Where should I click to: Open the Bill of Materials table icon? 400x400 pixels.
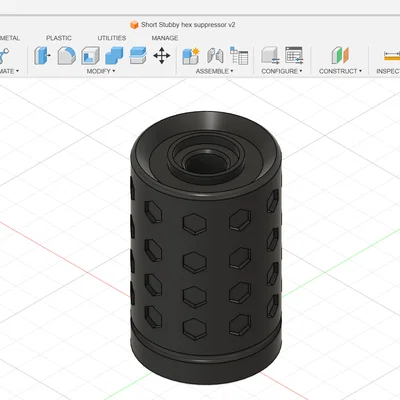tap(239, 55)
